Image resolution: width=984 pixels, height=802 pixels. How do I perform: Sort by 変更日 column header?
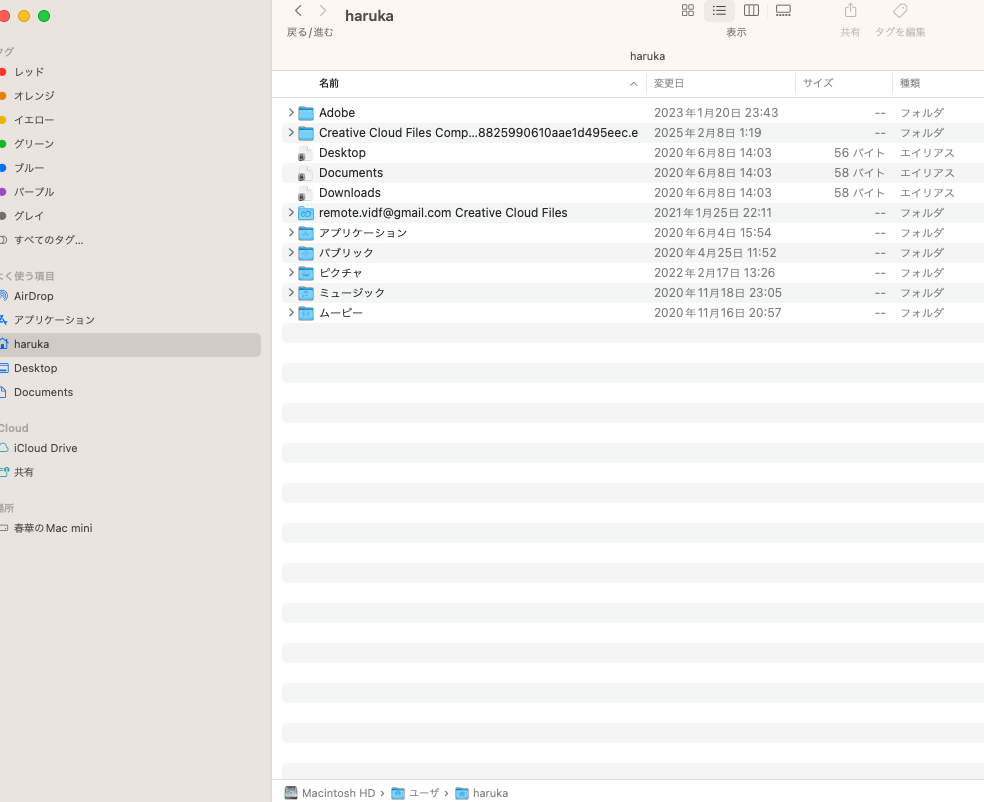pyautogui.click(x=669, y=83)
